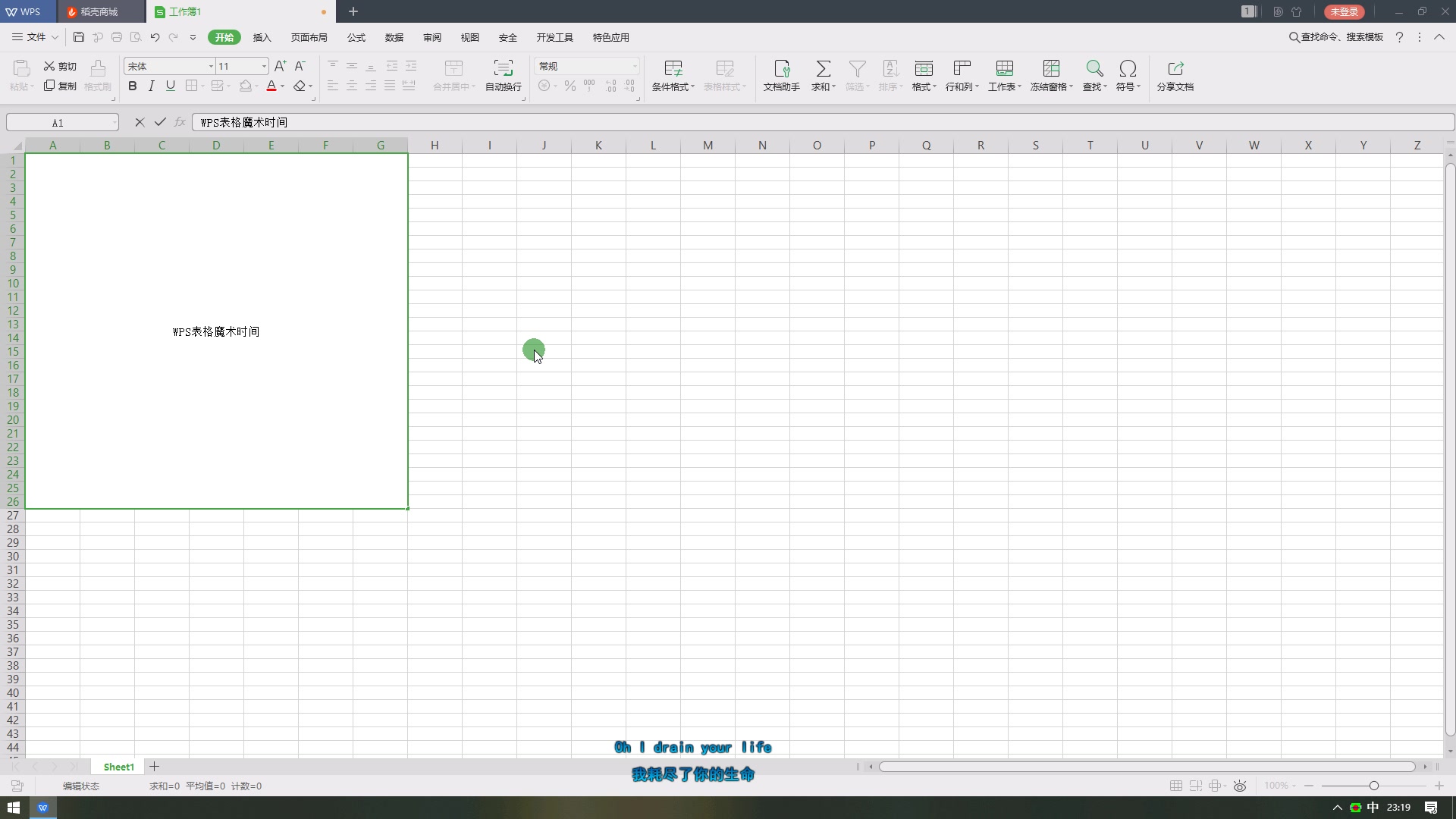
Task: Click the increase font size icon
Action: coord(280,66)
